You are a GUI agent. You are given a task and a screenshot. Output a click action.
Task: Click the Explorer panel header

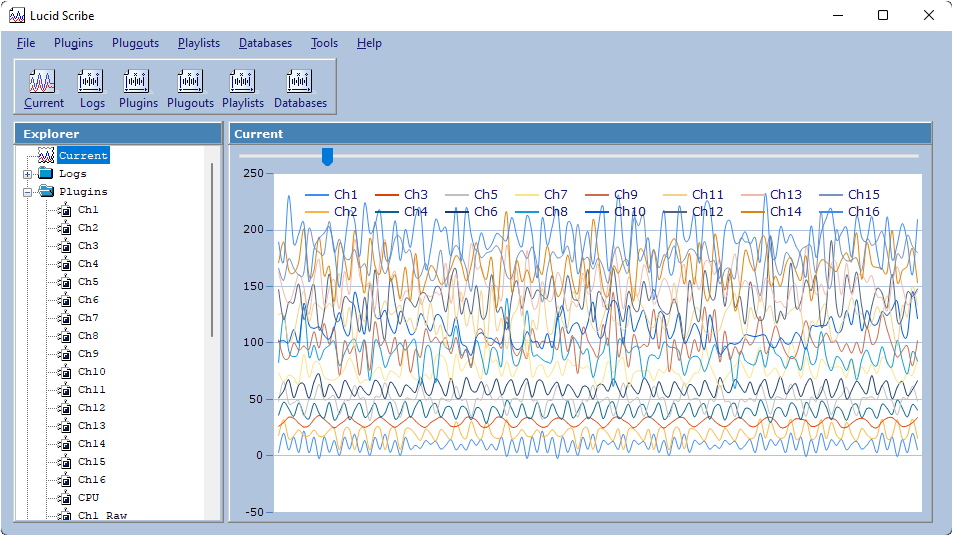(x=118, y=134)
